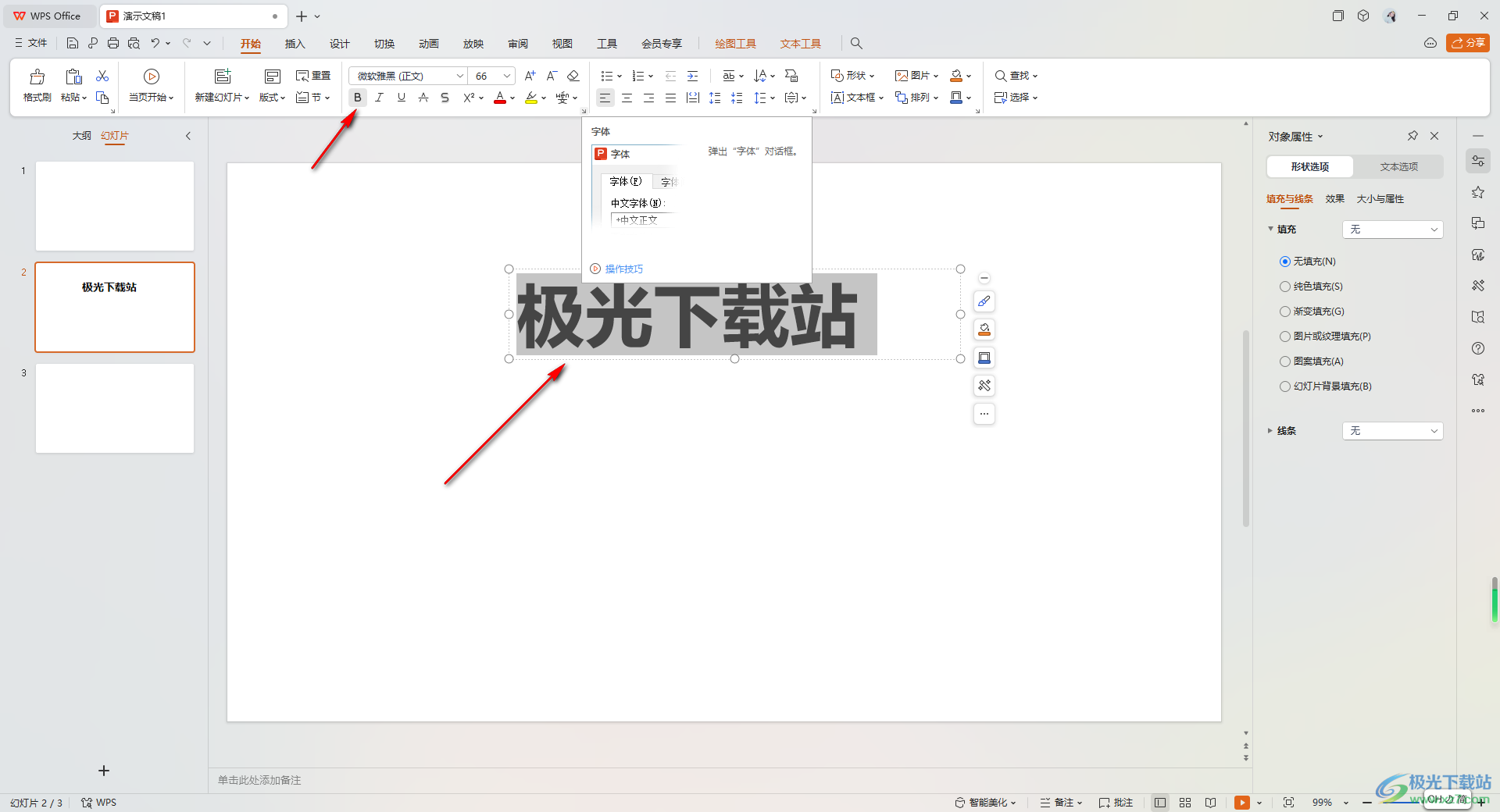Viewport: 1500px width, 812px height.
Task: Click the Share button
Action: 1468,44
